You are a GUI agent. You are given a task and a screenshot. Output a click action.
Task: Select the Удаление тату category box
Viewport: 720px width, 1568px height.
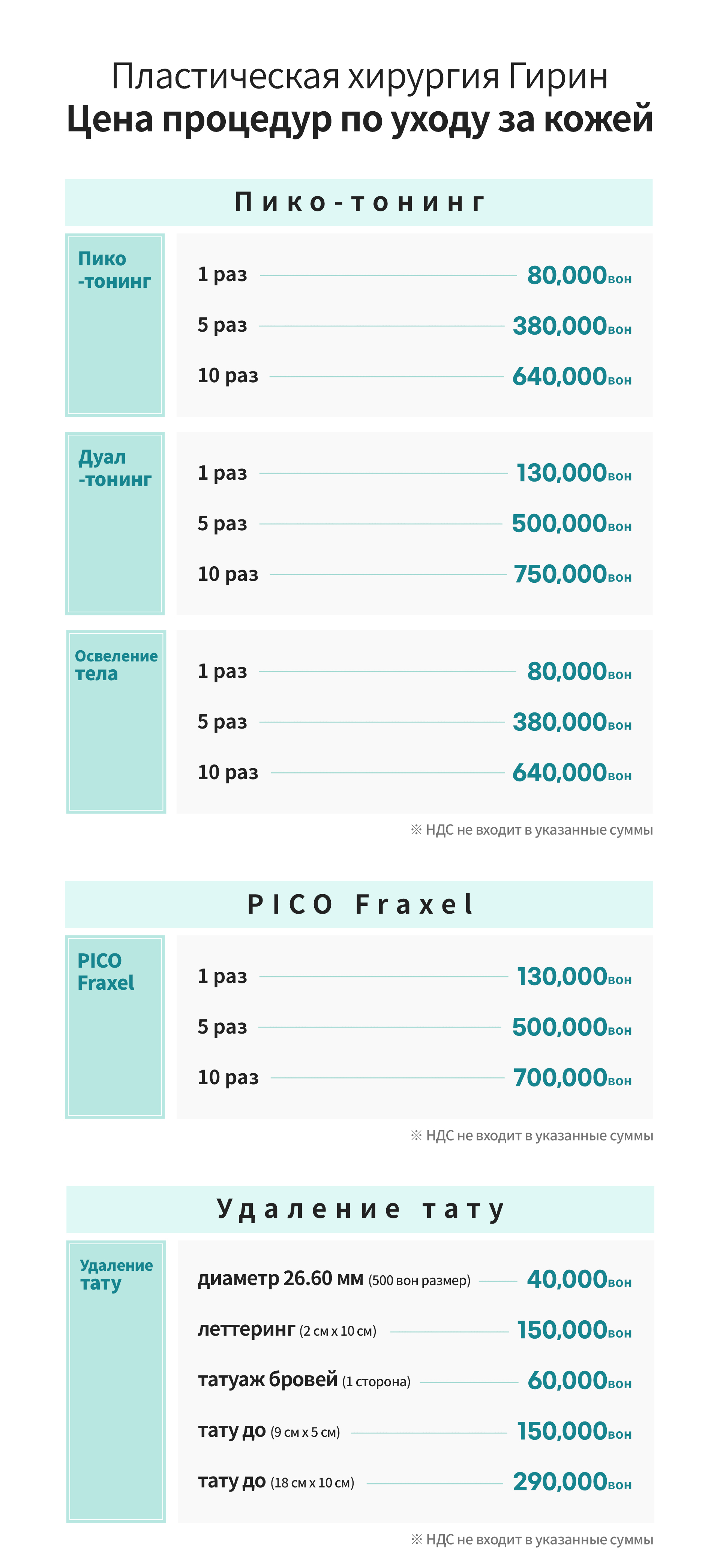click(x=116, y=1381)
